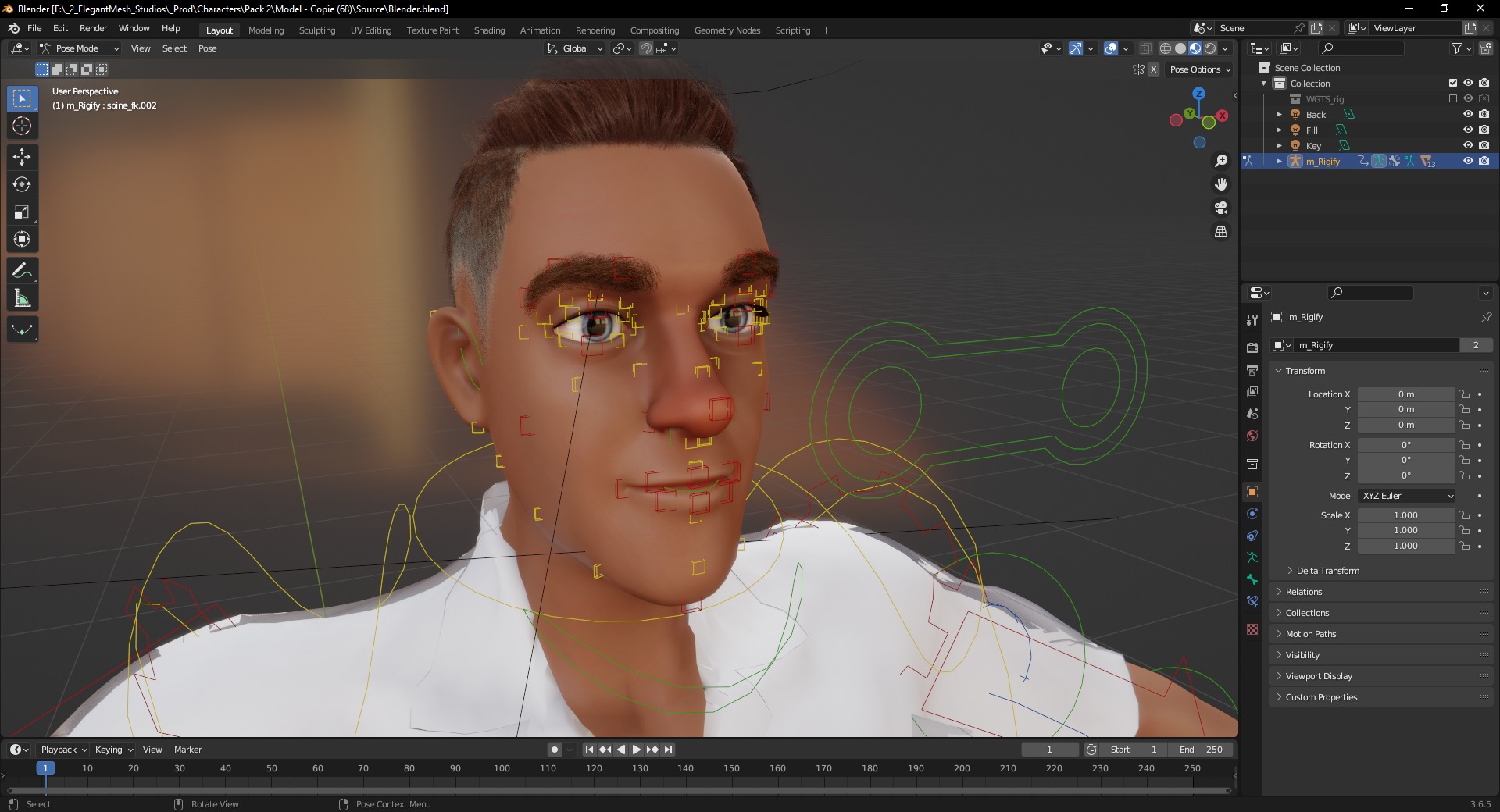
Task: Open the Tool properties tab
Action: tap(1252, 319)
